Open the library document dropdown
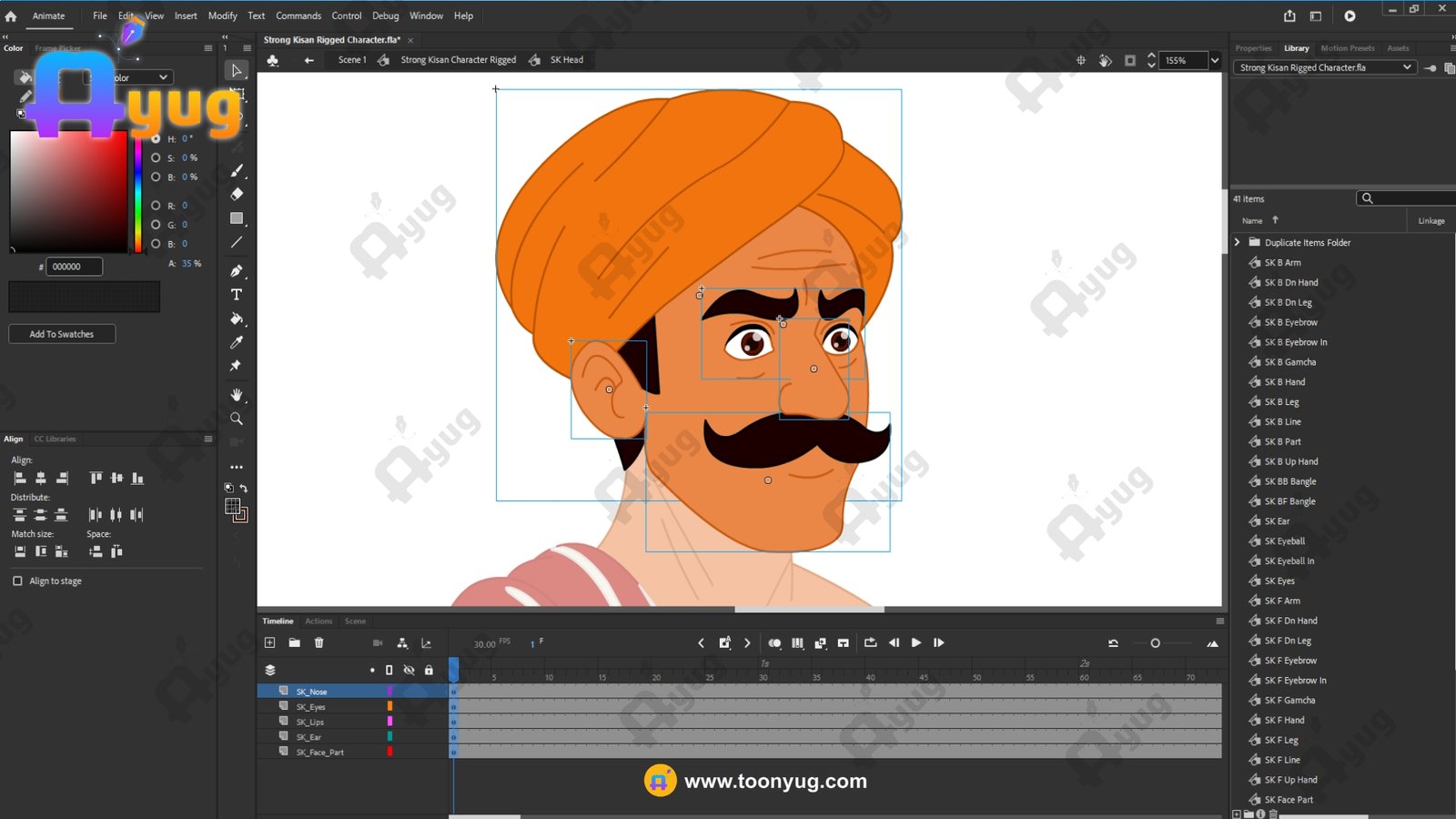Viewport: 1456px width, 819px height. tap(1407, 67)
